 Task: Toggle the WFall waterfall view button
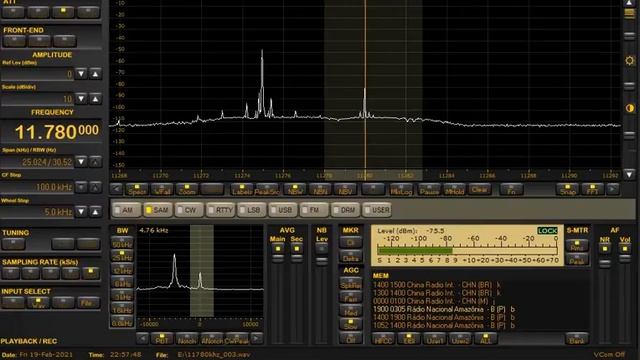coord(162,189)
